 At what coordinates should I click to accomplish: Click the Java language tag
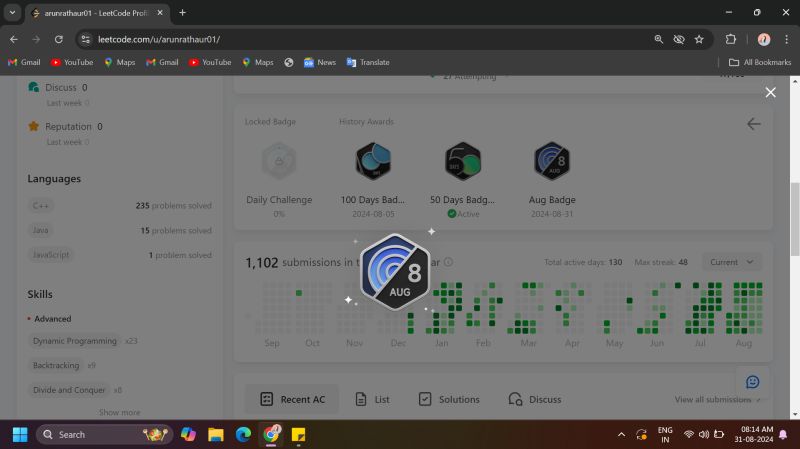(40, 230)
